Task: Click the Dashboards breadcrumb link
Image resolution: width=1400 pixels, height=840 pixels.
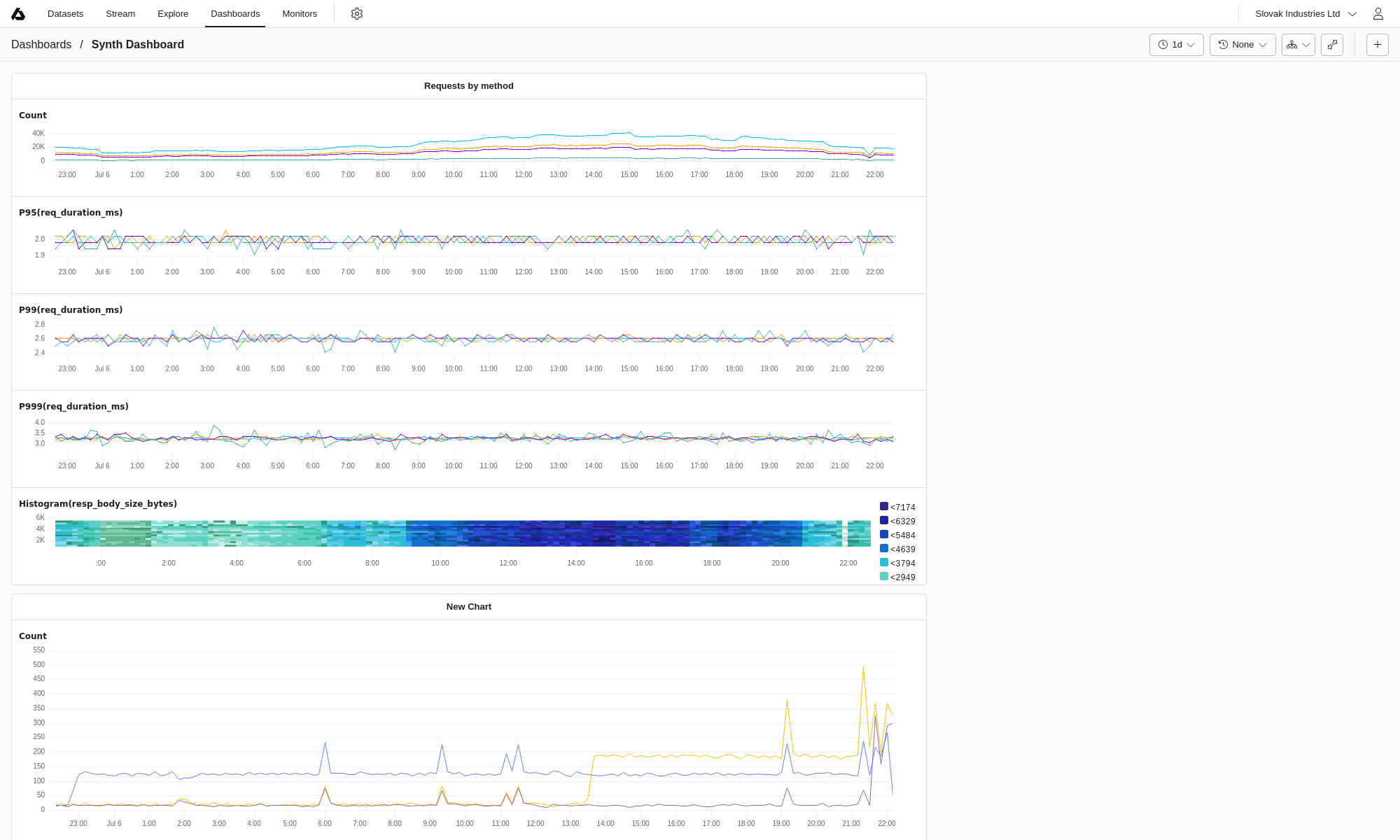Action: [41, 45]
